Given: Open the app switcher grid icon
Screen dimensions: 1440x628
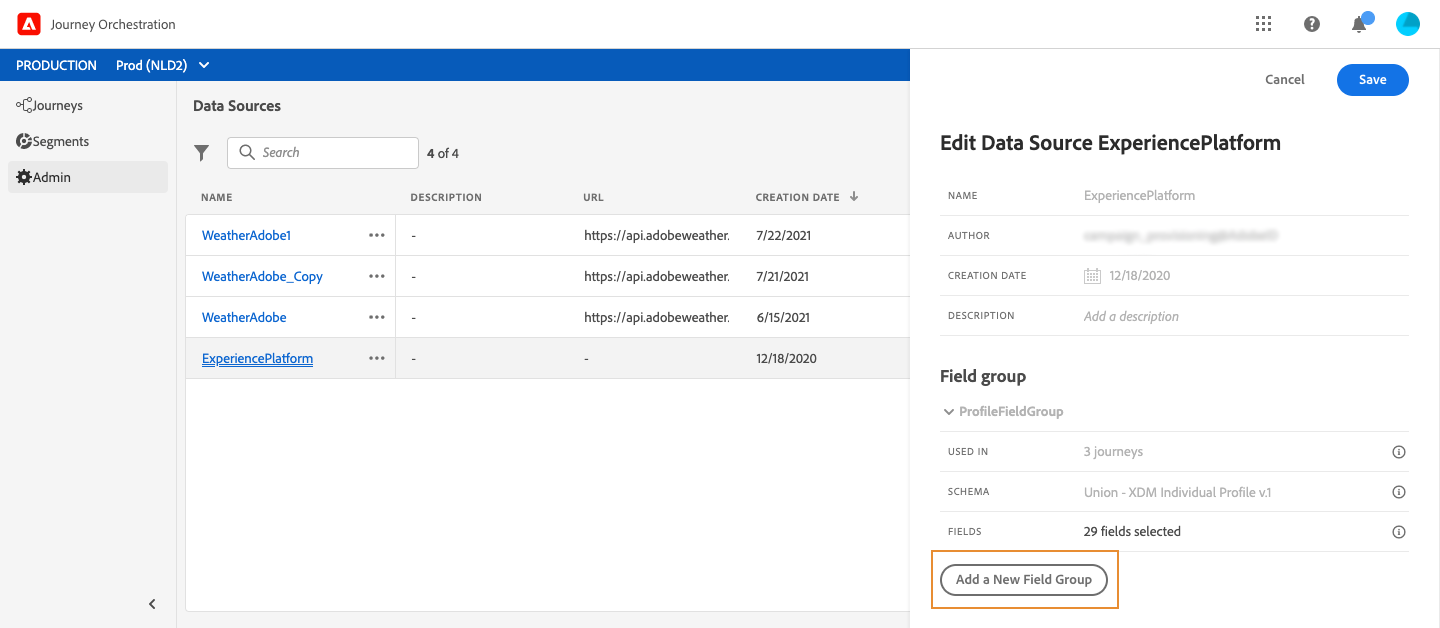Looking at the screenshot, I should click(x=1263, y=24).
